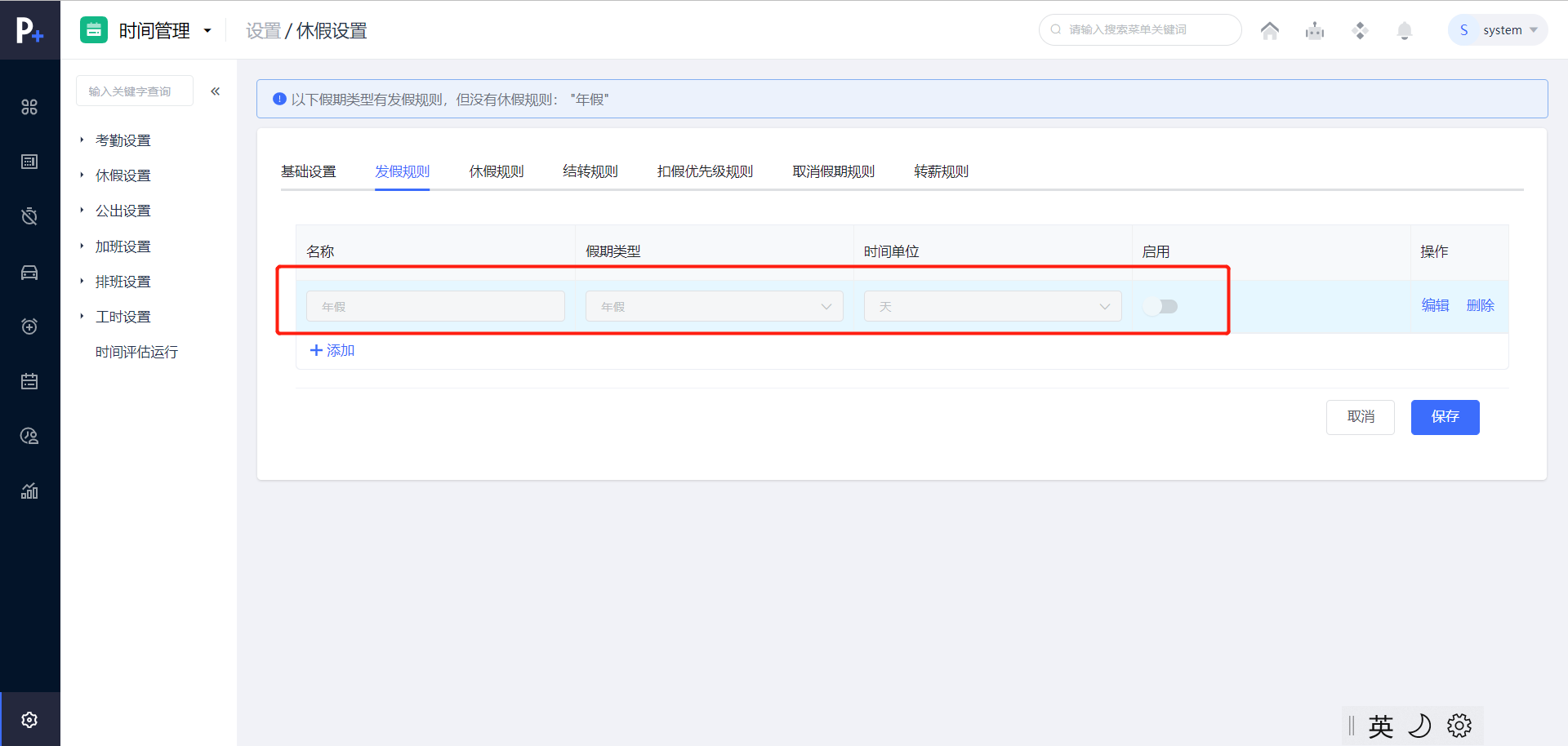This screenshot has height=746, width=1568.
Task: Toggle the moon icon in IME bar
Action: click(x=1420, y=726)
